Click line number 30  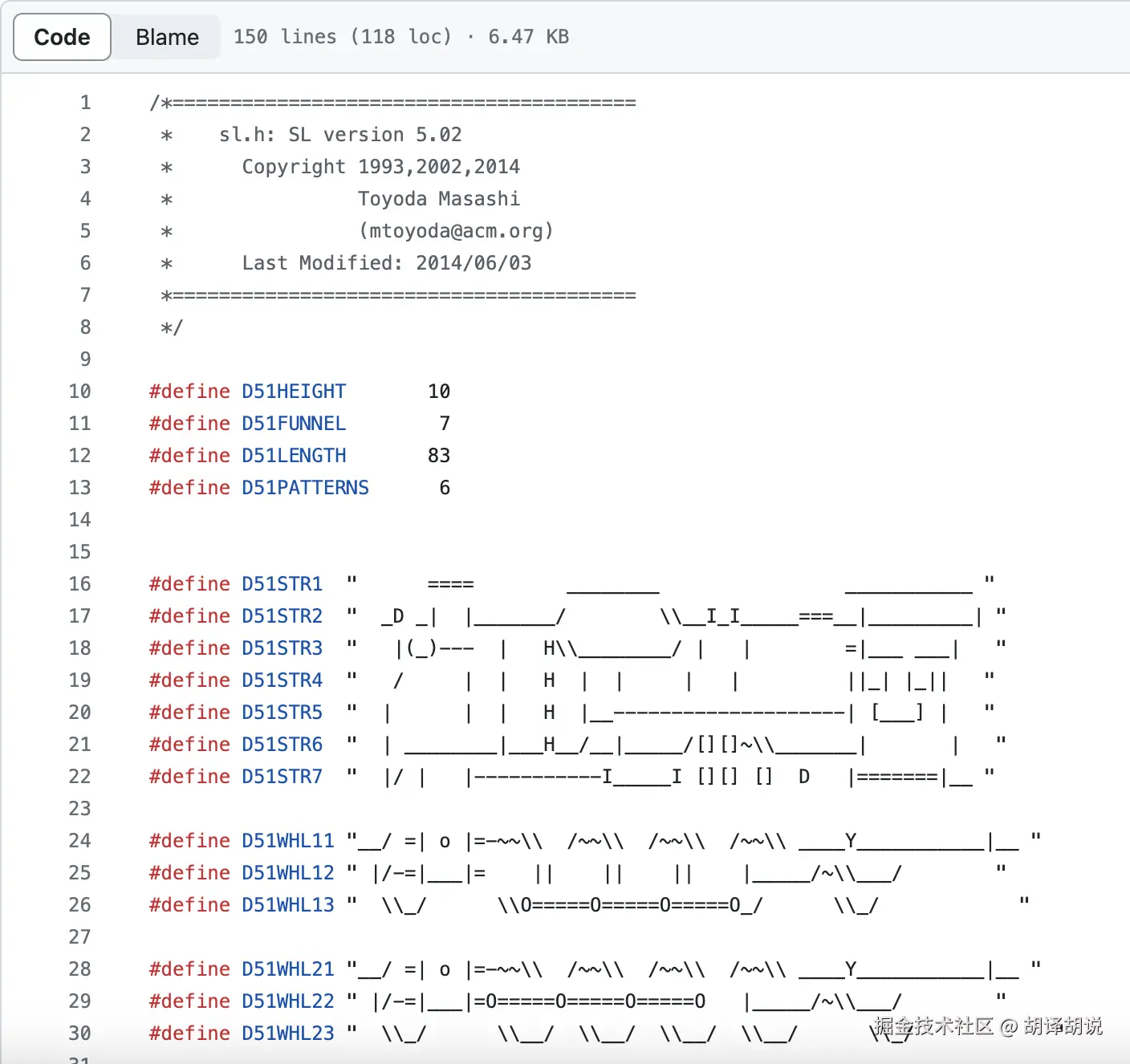tap(79, 1034)
